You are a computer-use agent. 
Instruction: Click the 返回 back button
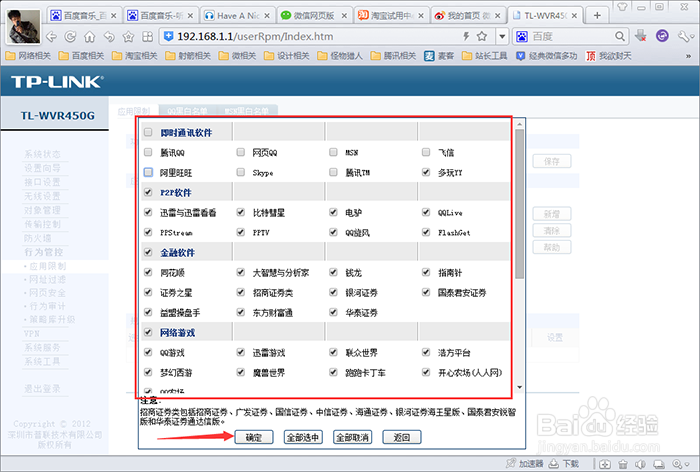click(402, 437)
